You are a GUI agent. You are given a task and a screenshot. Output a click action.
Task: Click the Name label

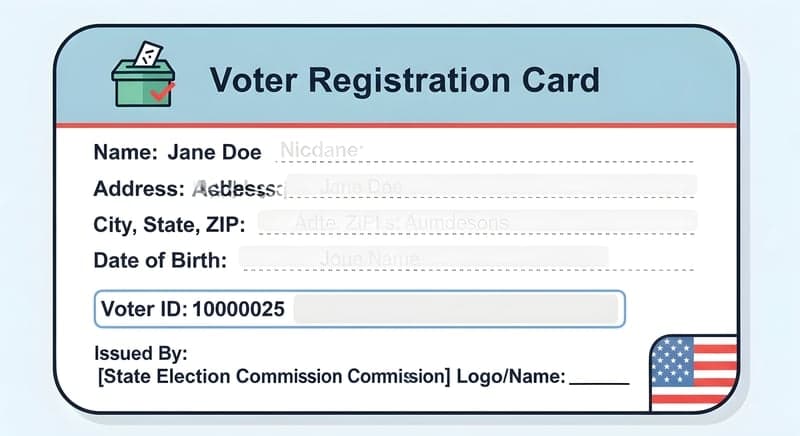(x=125, y=153)
